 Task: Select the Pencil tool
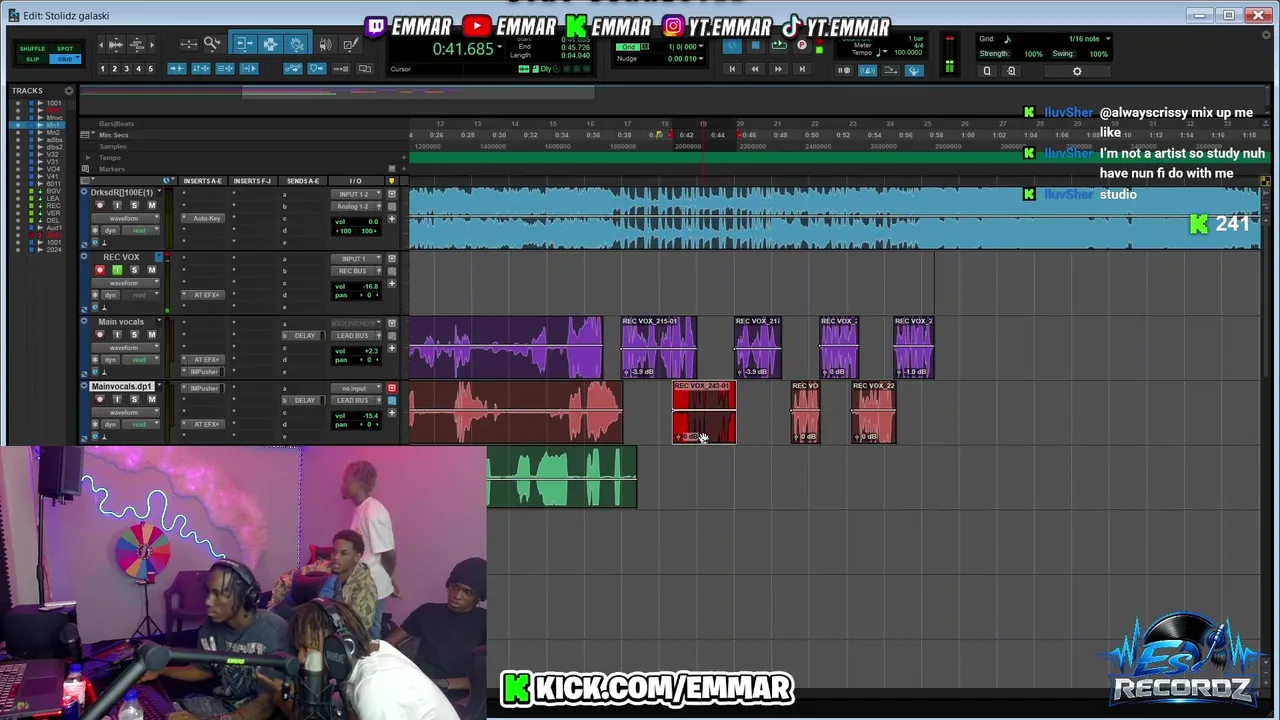pyautogui.click(x=352, y=44)
